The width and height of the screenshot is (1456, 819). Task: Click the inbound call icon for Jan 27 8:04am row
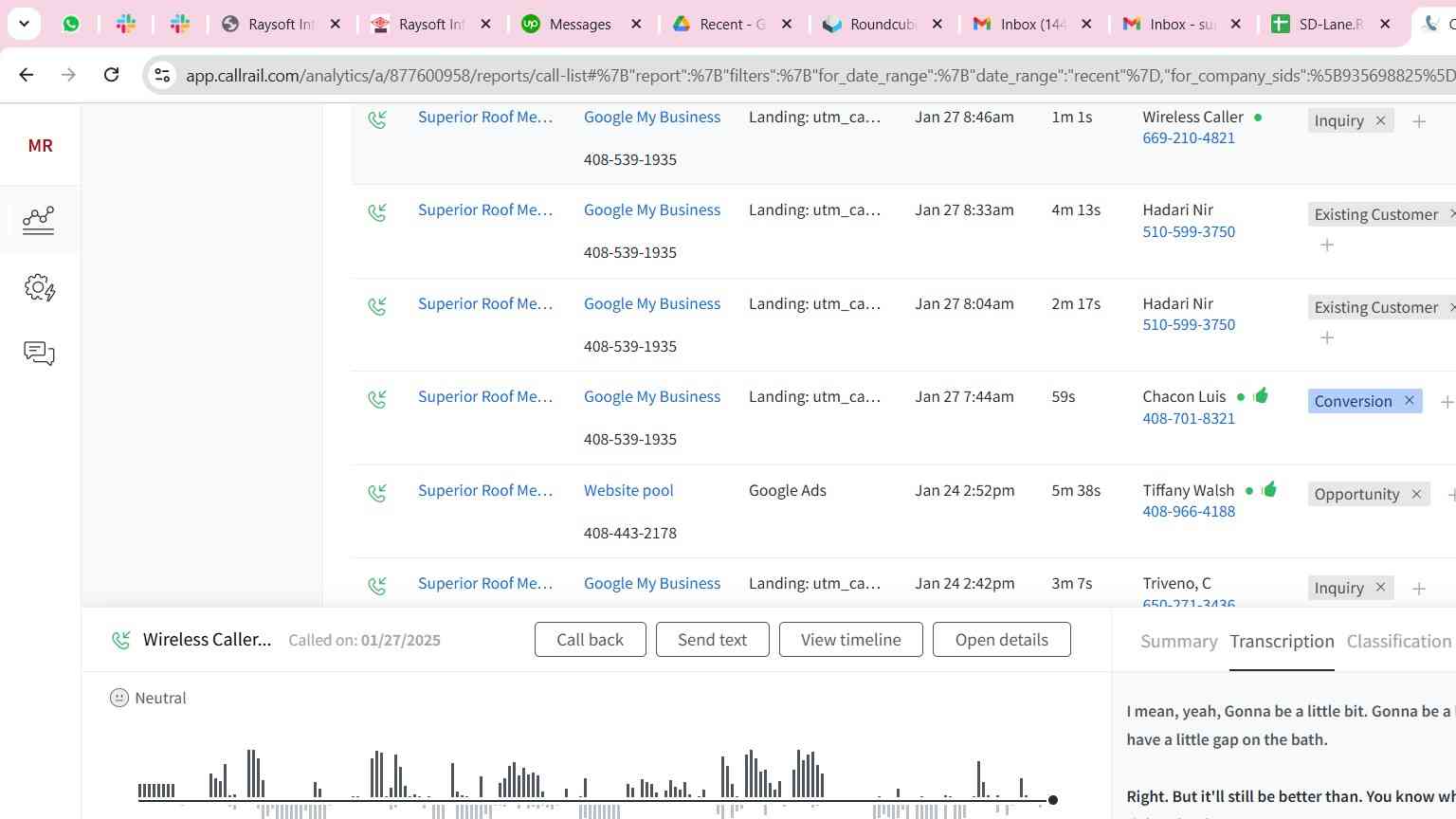coord(377,306)
